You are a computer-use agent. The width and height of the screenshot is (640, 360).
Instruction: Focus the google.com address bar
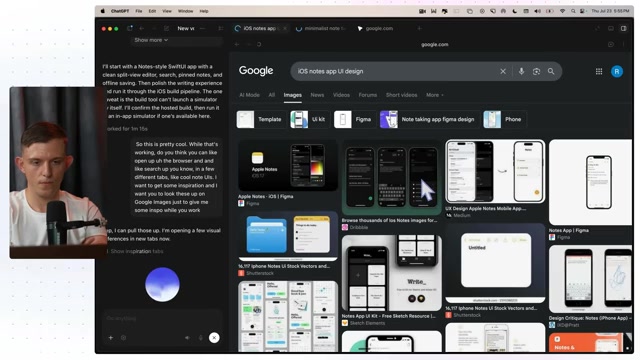pos(434,44)
